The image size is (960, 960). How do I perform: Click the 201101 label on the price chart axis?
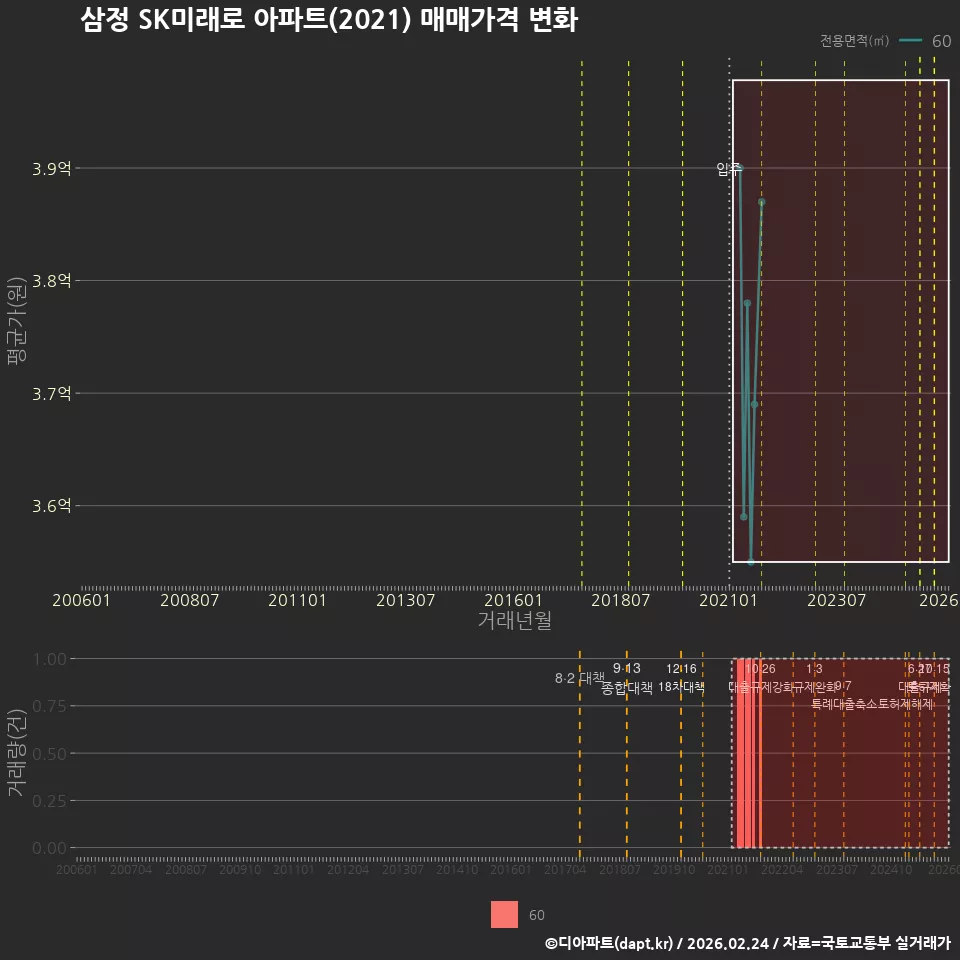pos(297,600)
